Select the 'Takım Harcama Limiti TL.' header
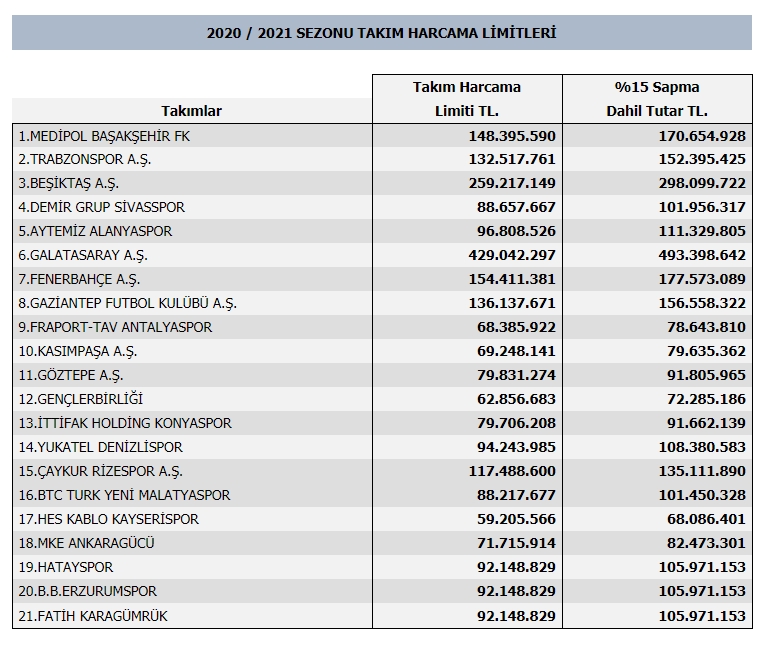Image resolution: width=764 pixels, height=656 pixels. click(x=467, y=99)
